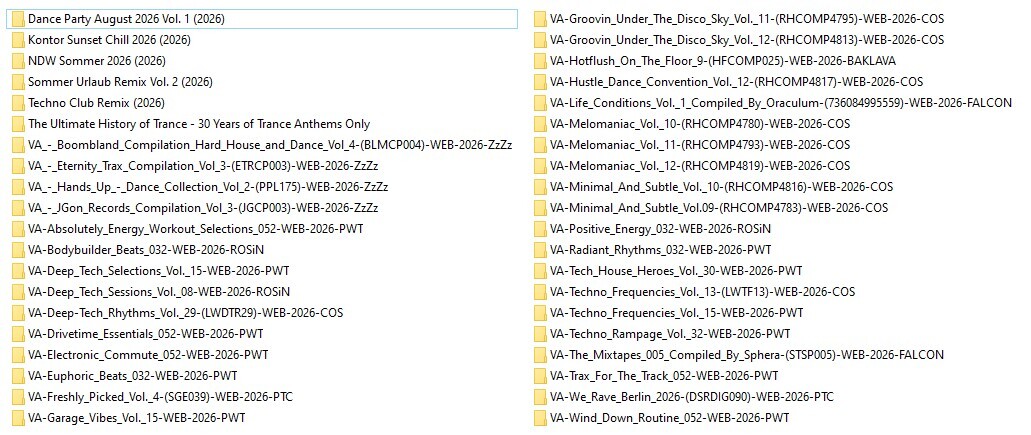The height and width of the screenshot is (435, 1031).
Task: Click folder icon of JGon_Records_Compilation_Vol_3
Action: pos(18,208)
